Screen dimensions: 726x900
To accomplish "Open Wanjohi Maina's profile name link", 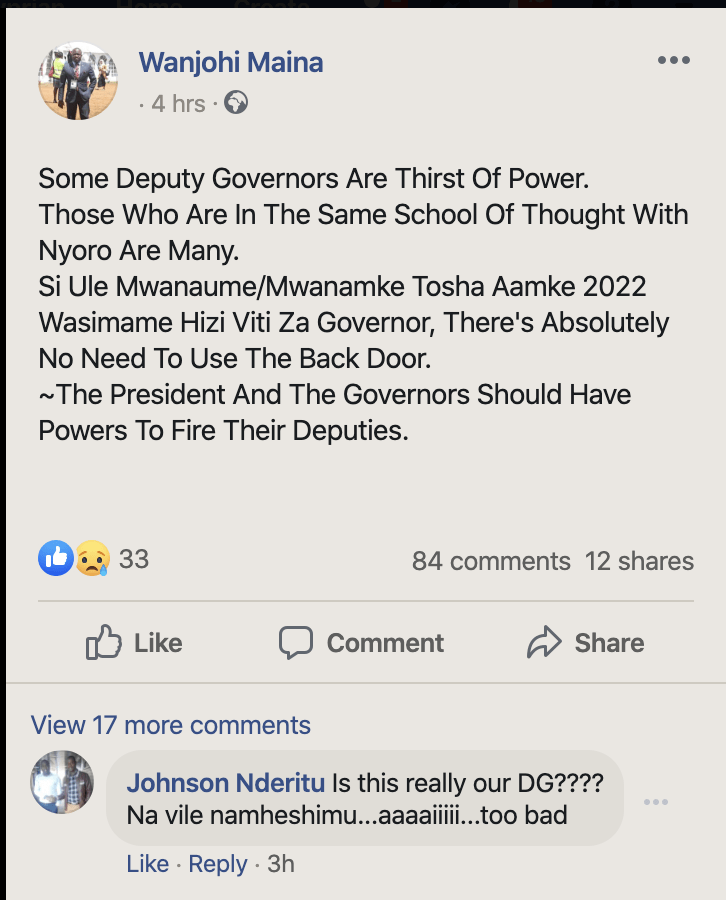I will [231, 62].
